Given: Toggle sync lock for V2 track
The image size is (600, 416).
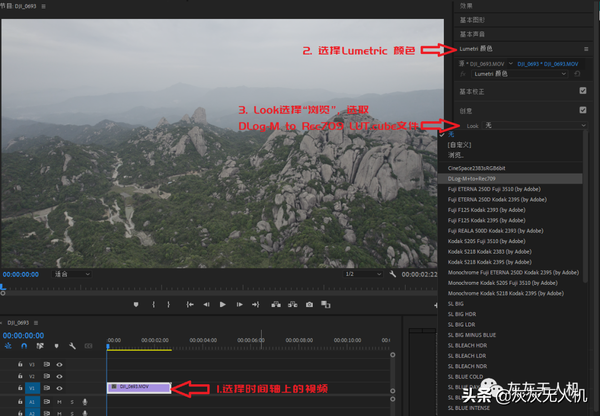Looking at the screenshot, I should tap(47, 376).
